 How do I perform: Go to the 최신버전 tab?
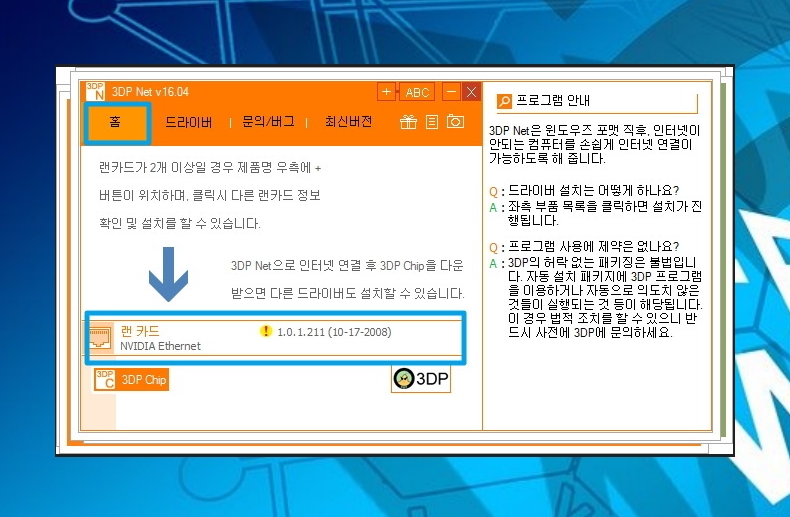click(348, 122)
